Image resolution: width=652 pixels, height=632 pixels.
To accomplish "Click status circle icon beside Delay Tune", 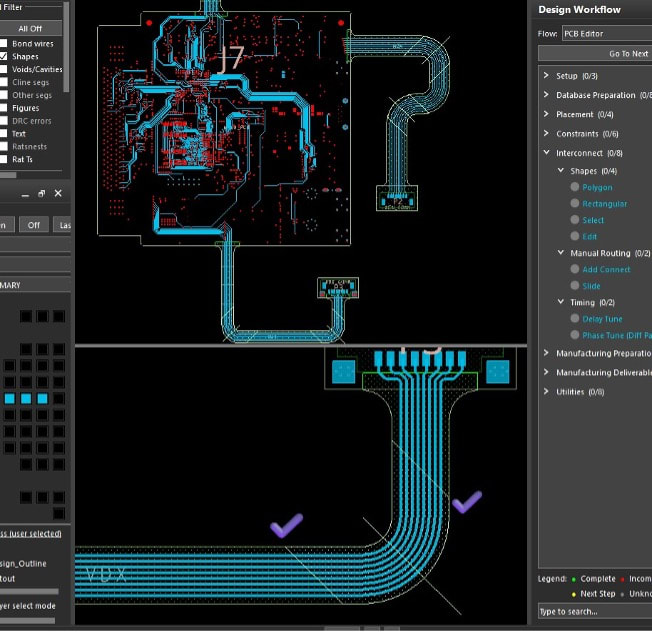I will pos(575,319).
